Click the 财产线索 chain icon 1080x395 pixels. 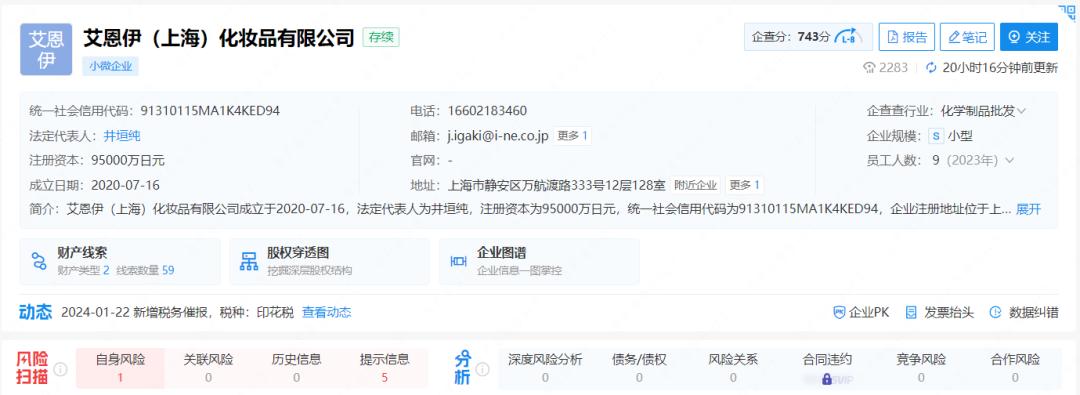pyautogui.click(x=39, y=262)
